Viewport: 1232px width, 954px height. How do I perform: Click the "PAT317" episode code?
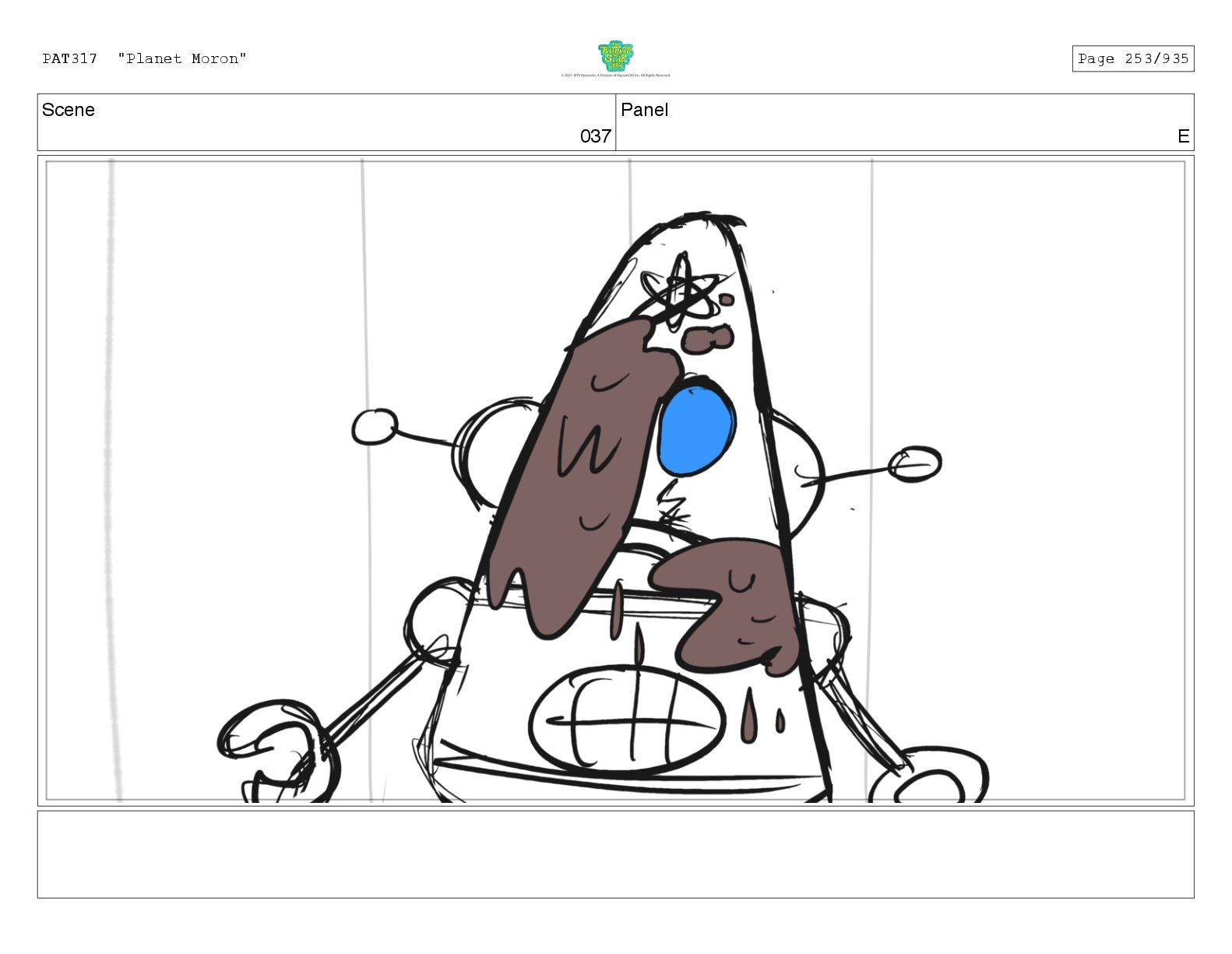(70, 58)
